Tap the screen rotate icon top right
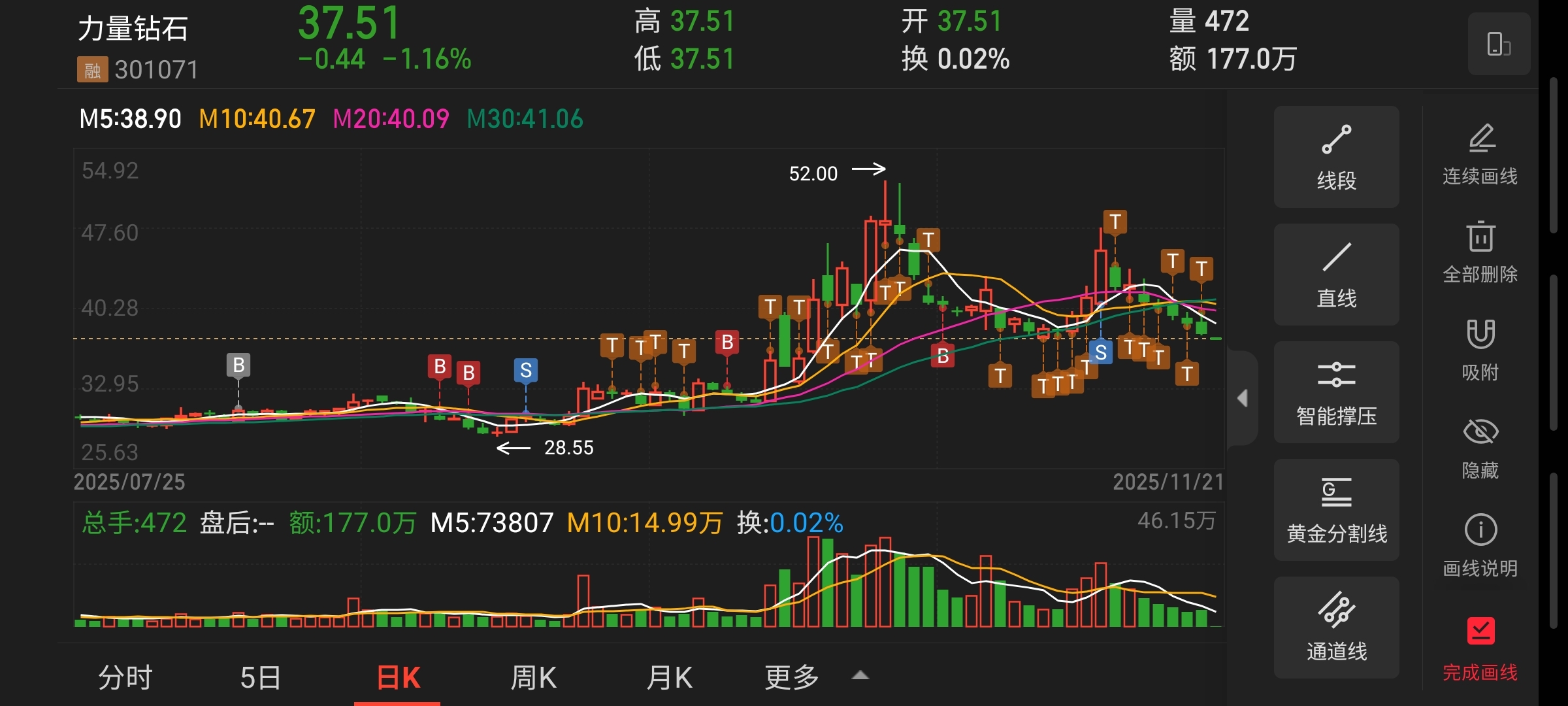The width and height of the screenshot is (1568, 706). click(x=1499, y=44)
